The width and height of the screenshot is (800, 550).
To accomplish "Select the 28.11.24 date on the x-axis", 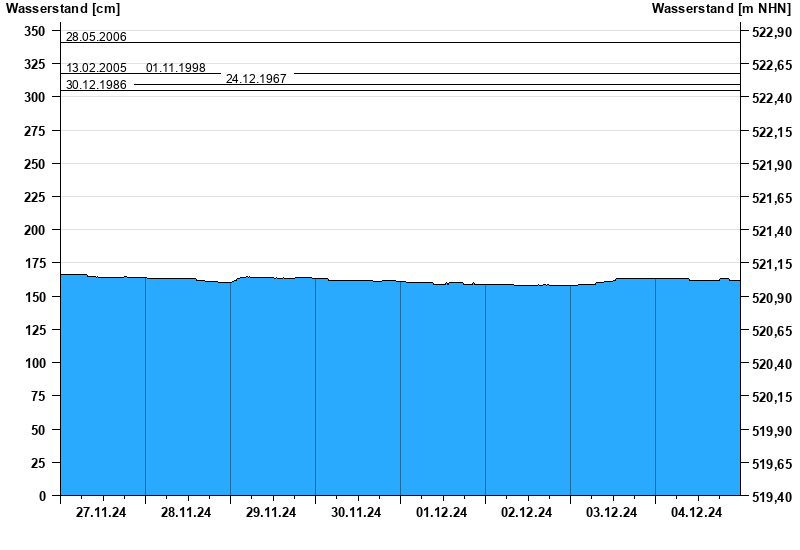I will click(187, 513).
